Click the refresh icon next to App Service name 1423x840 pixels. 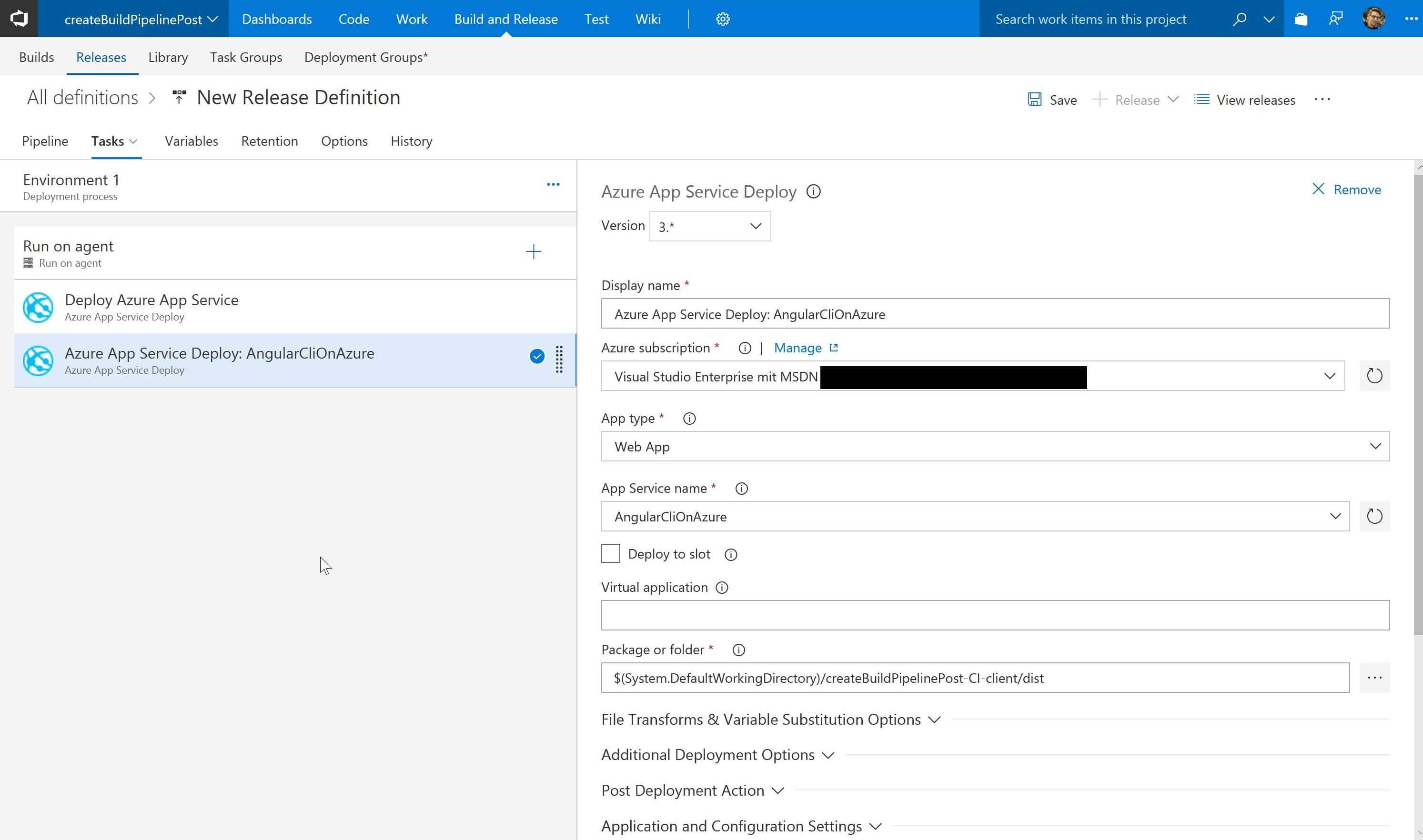click(x=1375, y=516)
